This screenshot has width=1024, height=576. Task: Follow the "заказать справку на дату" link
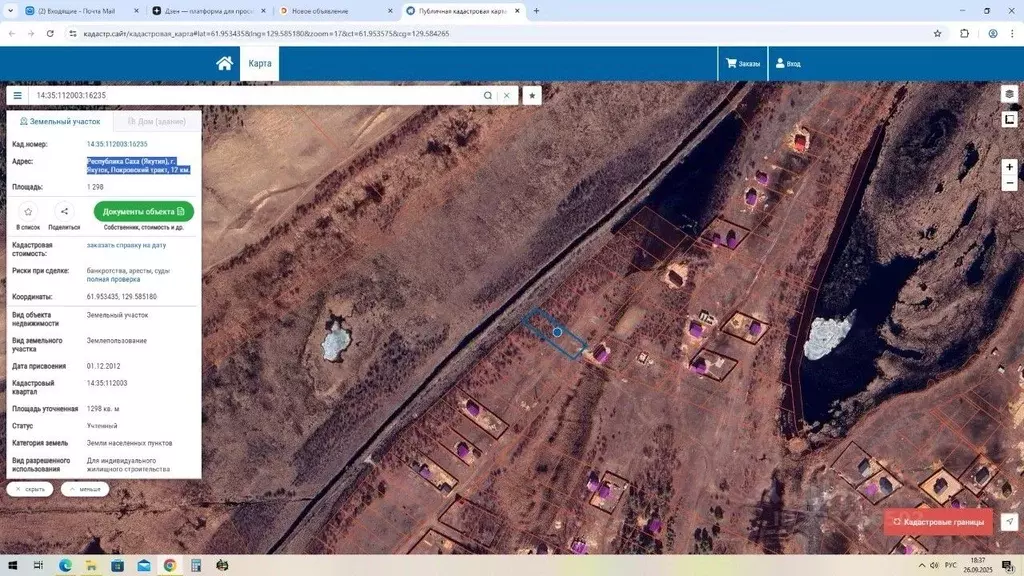click(126, 245)
